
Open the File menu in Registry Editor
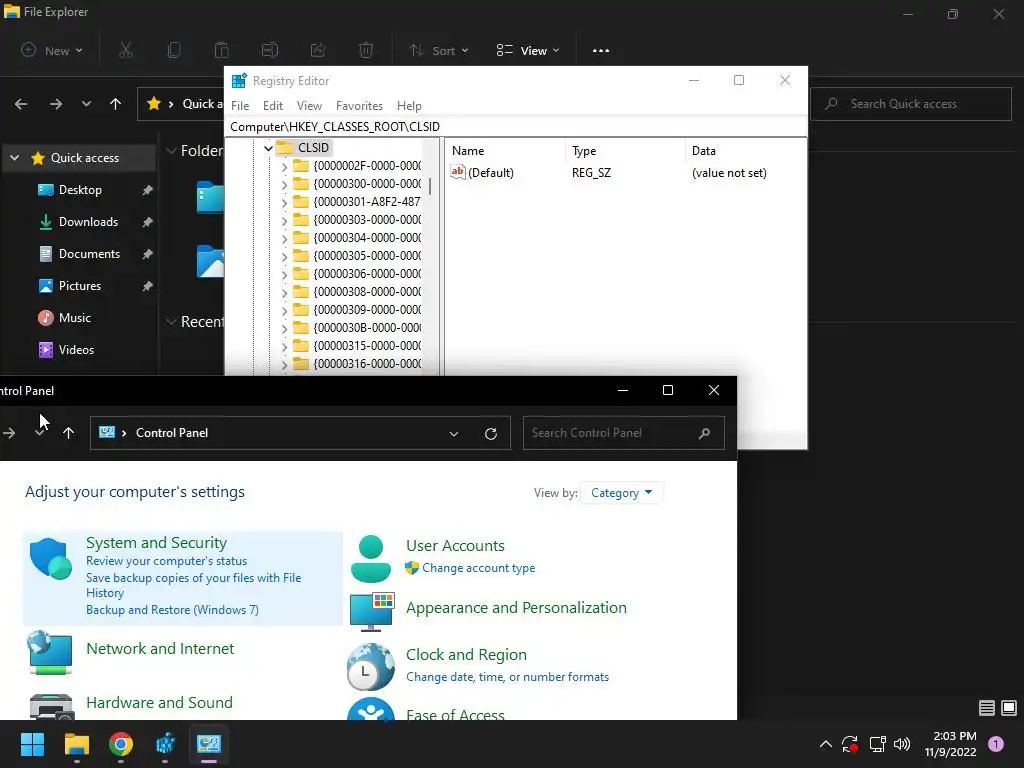tap(240, 106)
